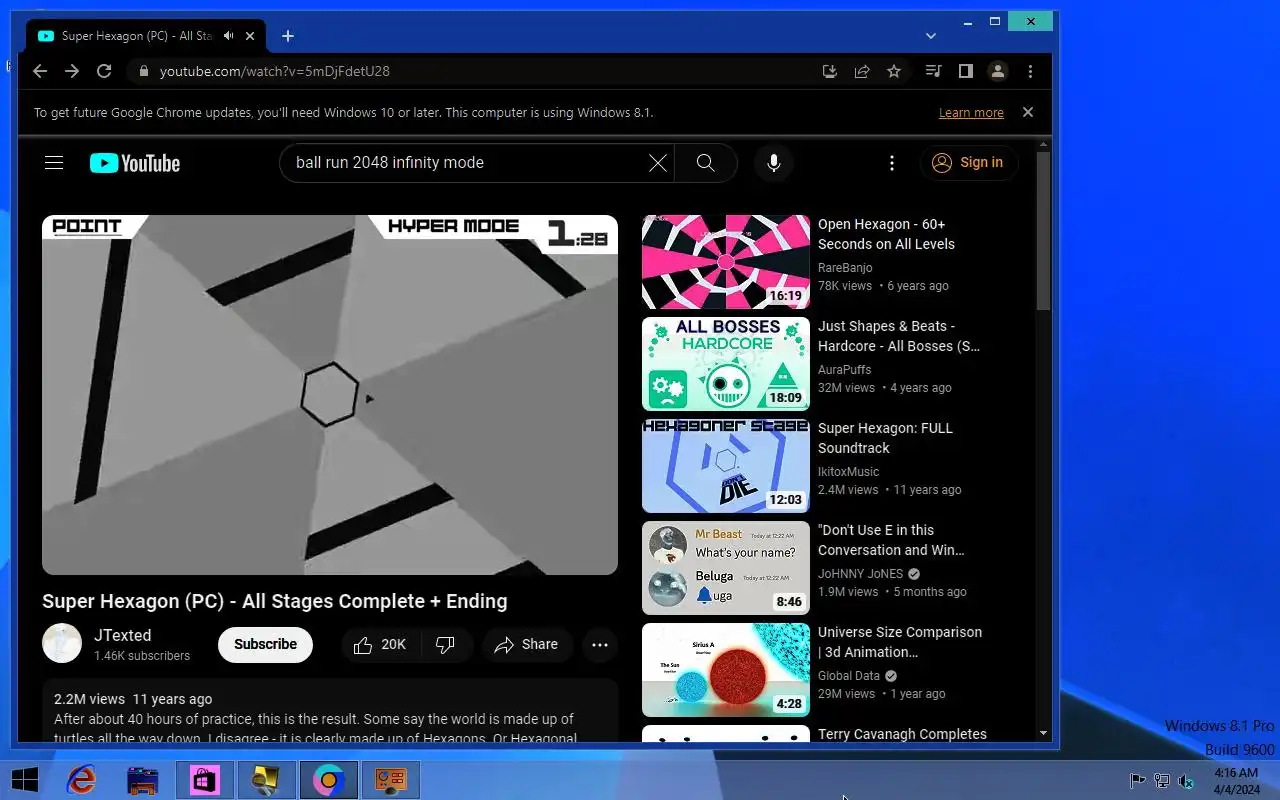Click the install app icon in address bar
This screenshot has height=800, width=1280.
pyautogui.click(x=829, y=71)
